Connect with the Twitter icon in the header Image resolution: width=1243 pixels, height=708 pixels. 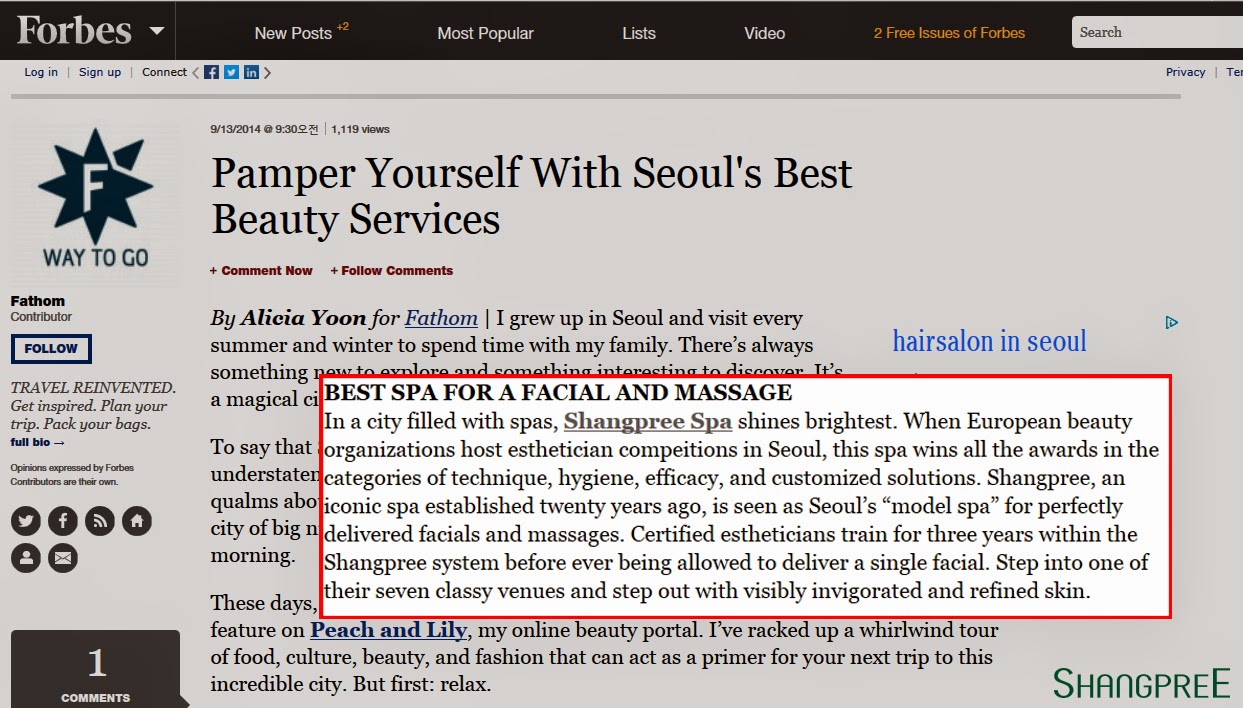(230, 71)
